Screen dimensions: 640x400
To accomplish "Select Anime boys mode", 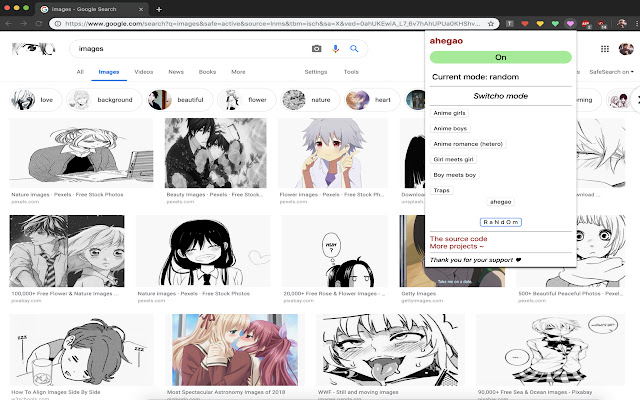I will pos(450,129).
